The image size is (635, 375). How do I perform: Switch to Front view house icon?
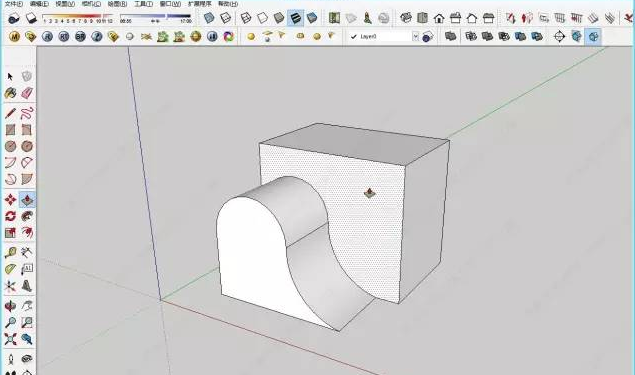coord(439,18)
